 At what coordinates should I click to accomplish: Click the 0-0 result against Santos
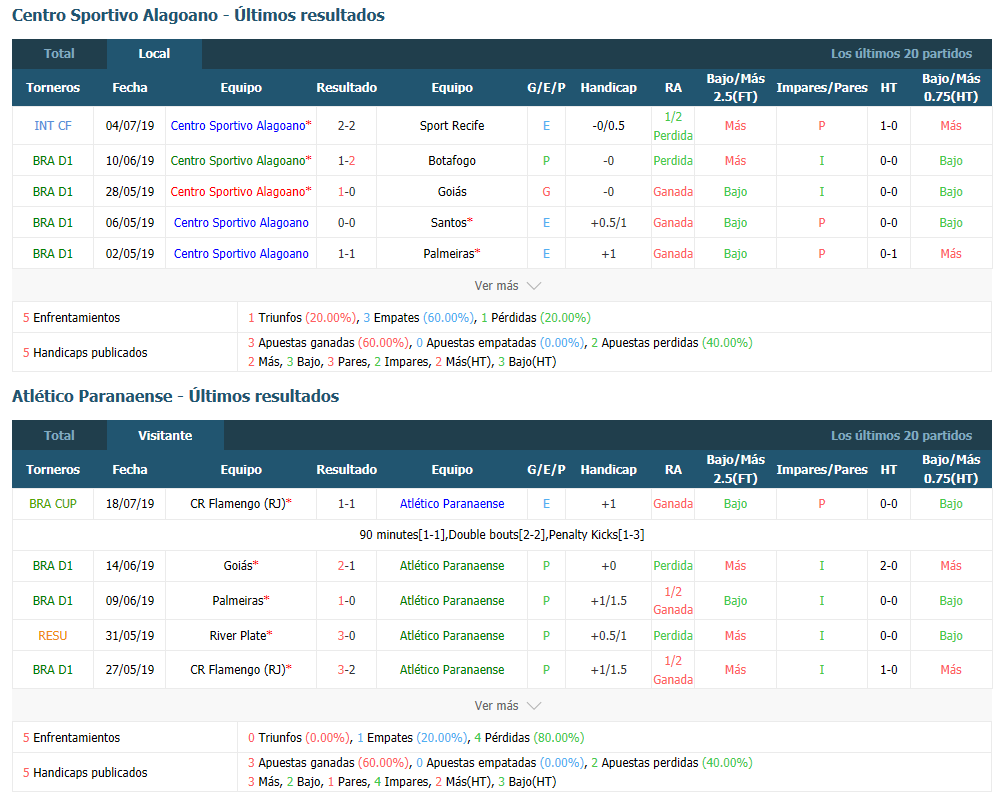tap(346, 223)
